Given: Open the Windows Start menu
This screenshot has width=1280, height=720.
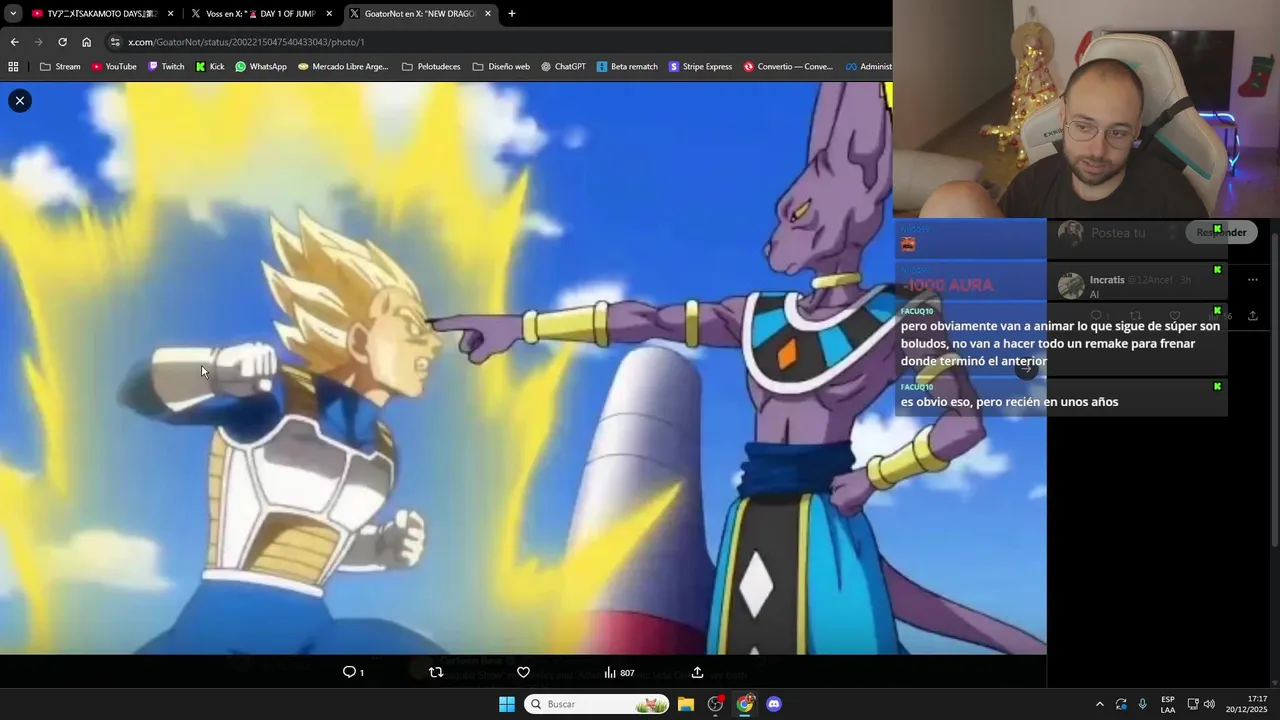Looking at the screenshot, I should click(507, 704).
